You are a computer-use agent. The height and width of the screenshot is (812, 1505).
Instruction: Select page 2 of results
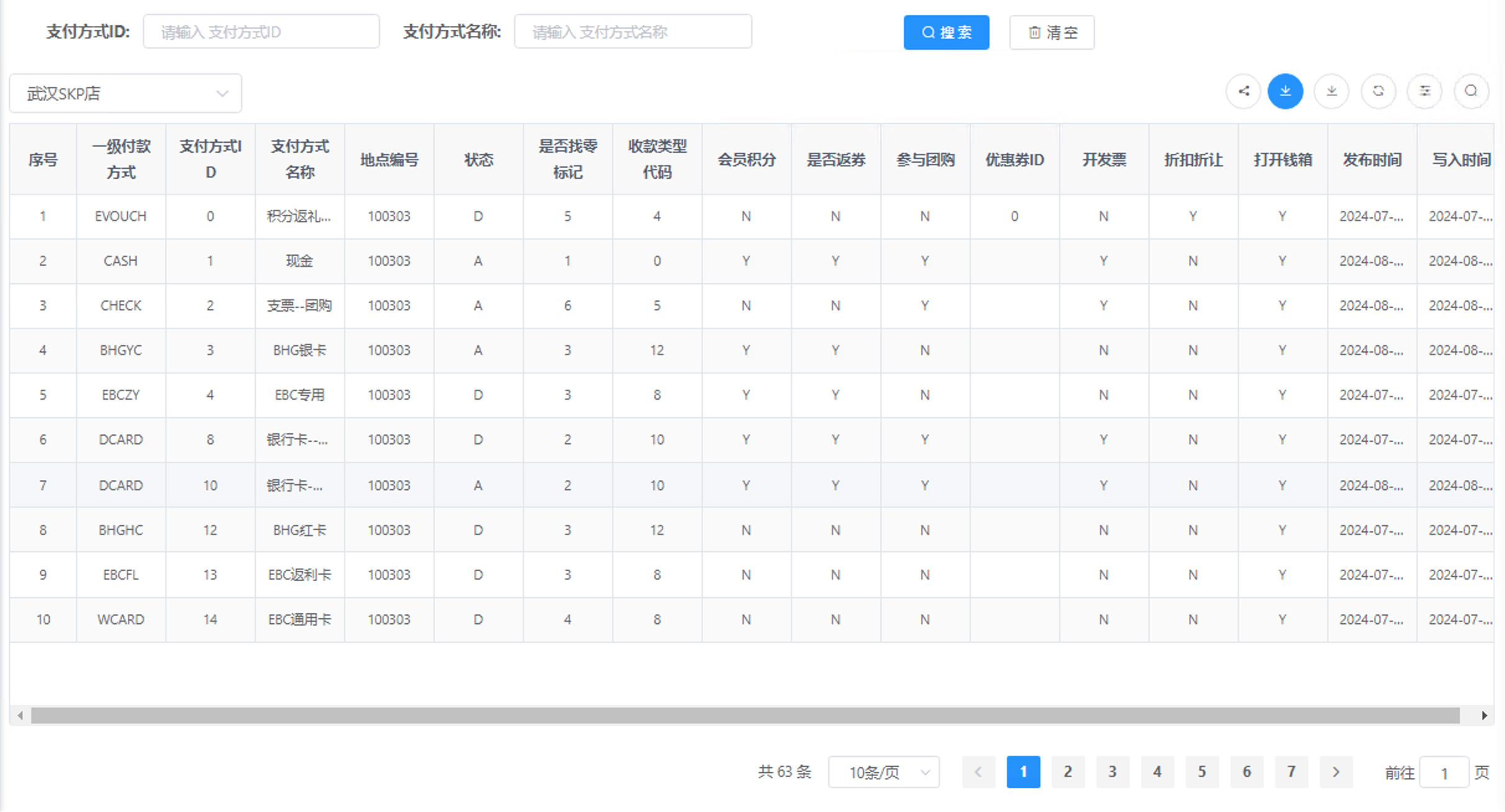pos(1068,772)
